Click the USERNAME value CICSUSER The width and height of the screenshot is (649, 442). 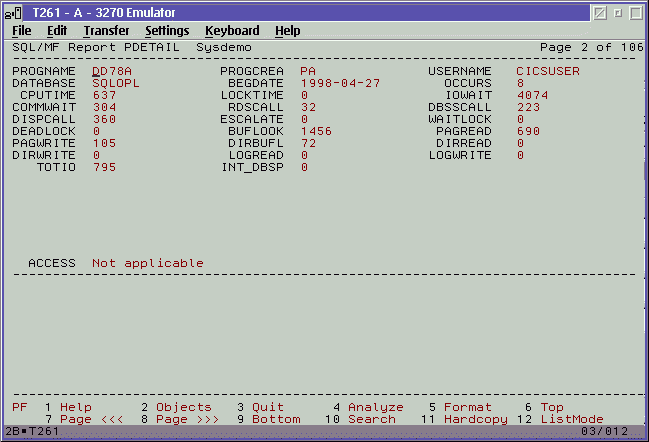coord(548,71)
